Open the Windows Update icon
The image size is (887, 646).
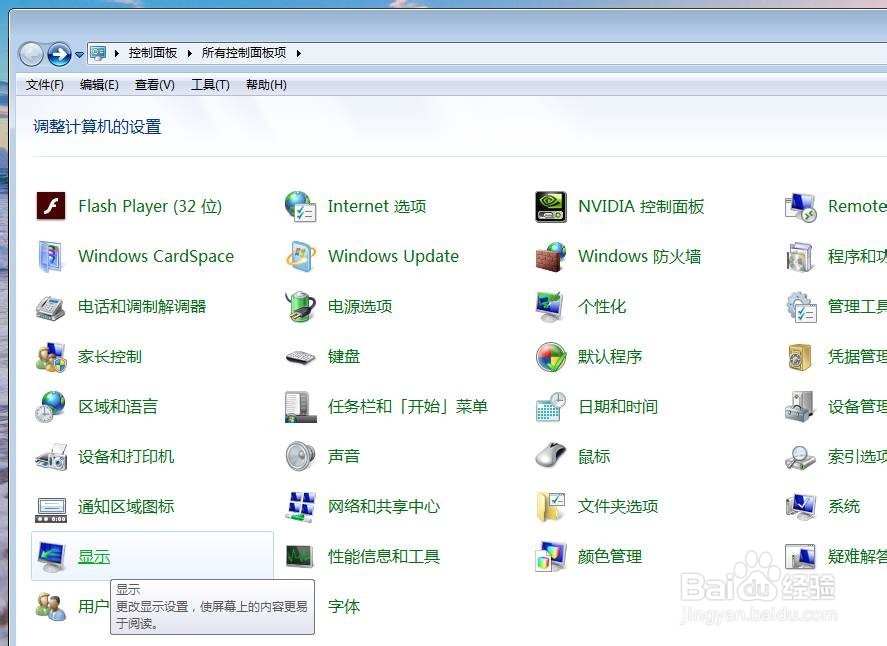[300, 256]
